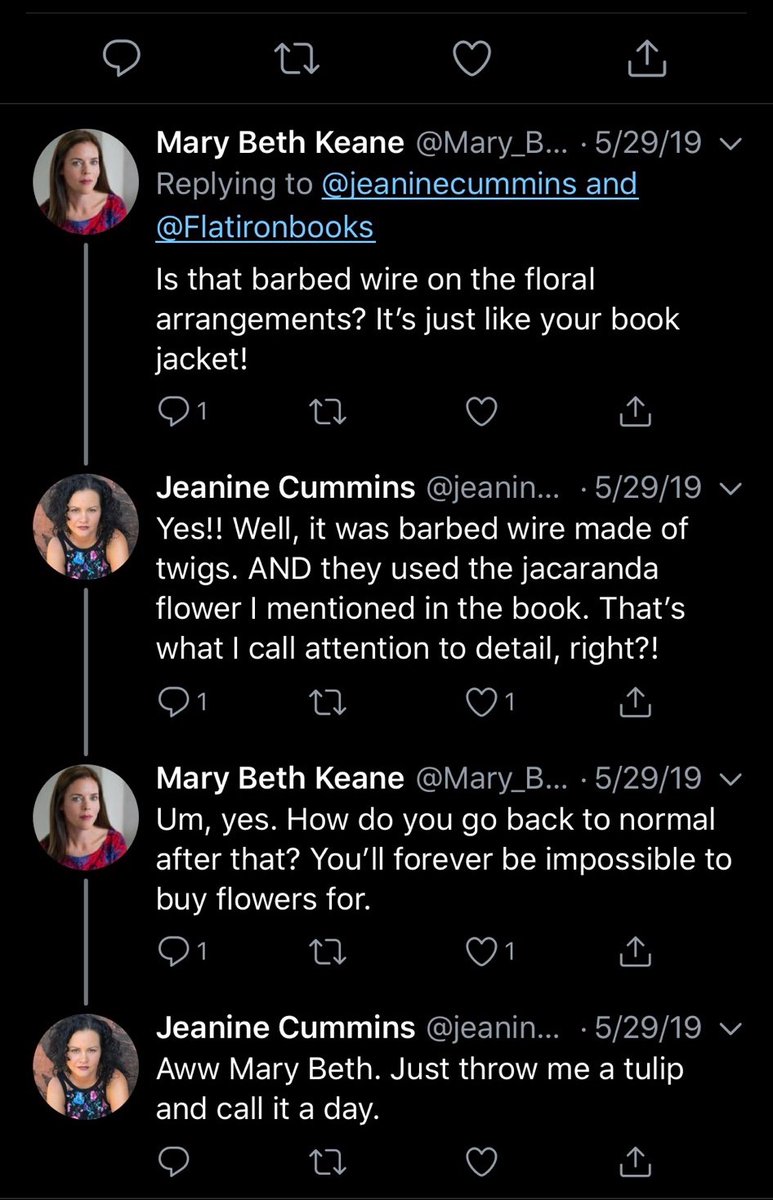Tap Jeanine Cummins' name on jacaranda tweet

click(287, 488)
